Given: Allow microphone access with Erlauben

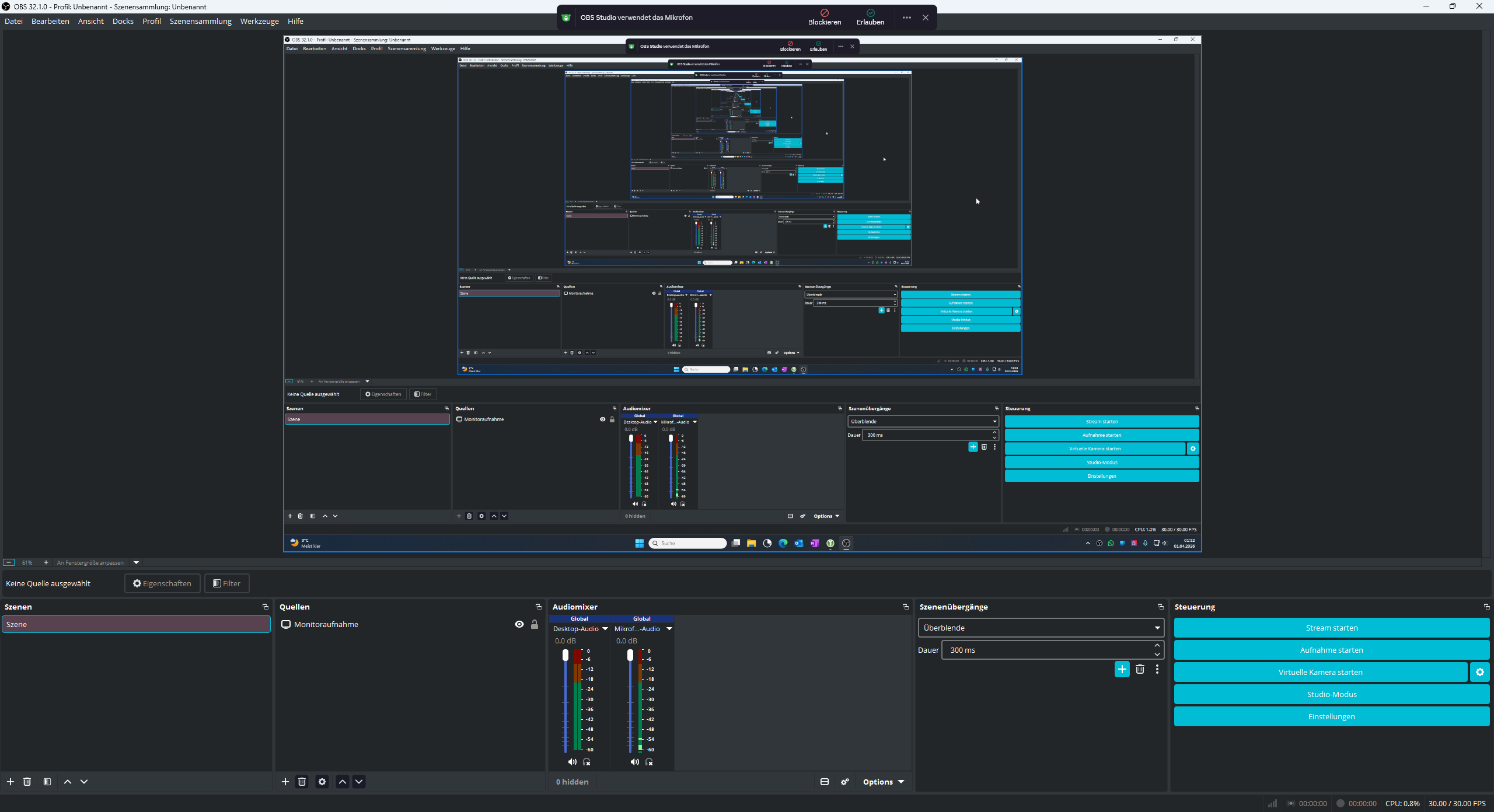Looking at the screenshot, I should (870, 17).
